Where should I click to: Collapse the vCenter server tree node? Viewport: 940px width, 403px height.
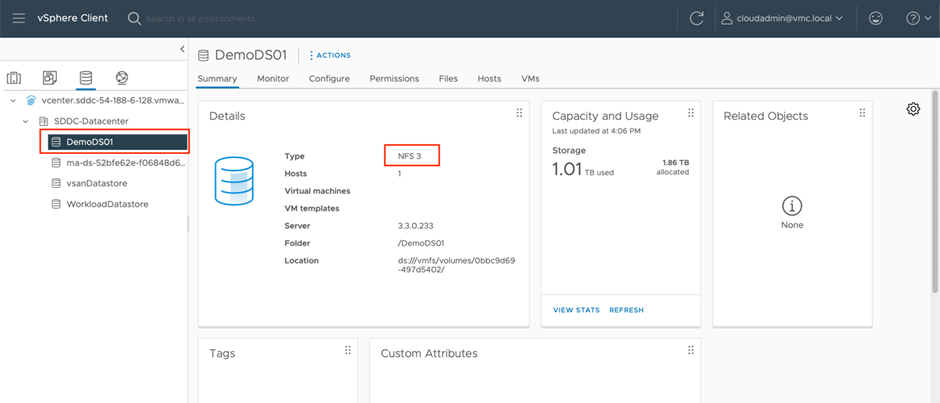(x=12, y=100)
